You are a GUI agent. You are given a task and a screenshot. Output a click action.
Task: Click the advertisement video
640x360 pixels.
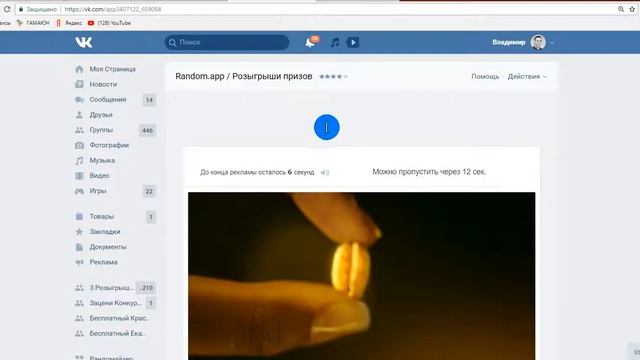362,276
